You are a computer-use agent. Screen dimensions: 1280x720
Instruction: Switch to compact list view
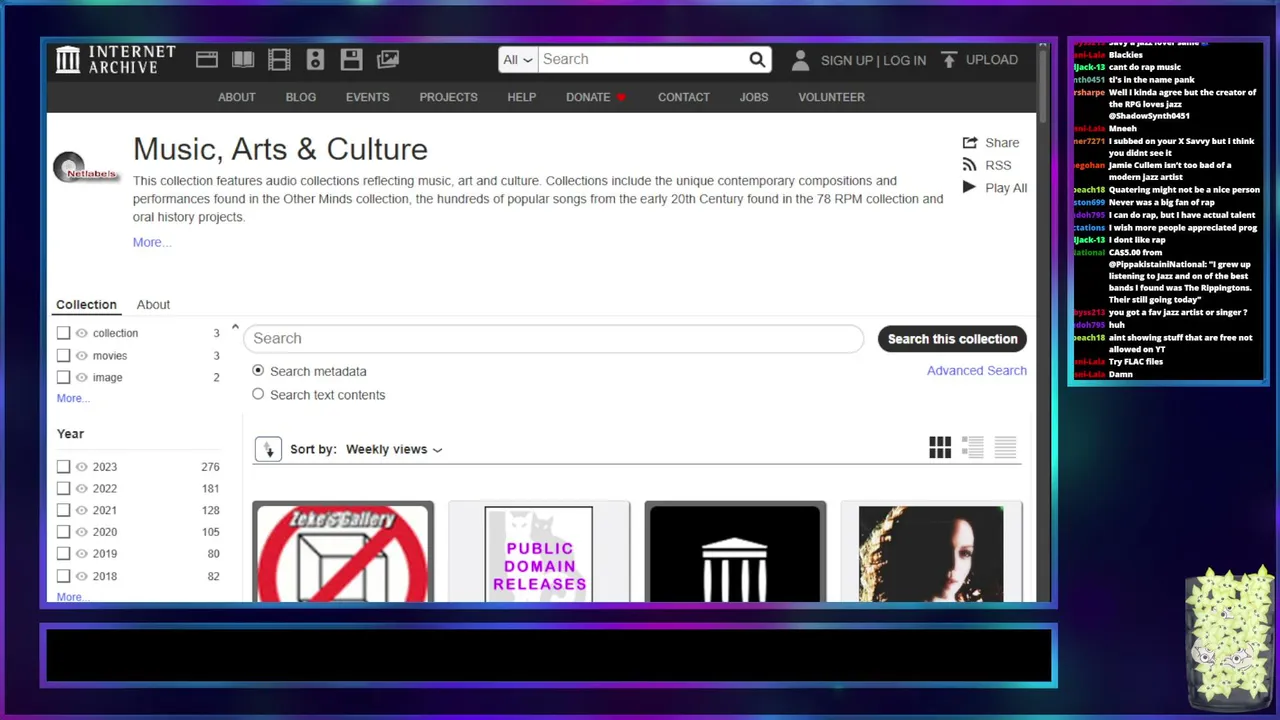(1005, 448)
